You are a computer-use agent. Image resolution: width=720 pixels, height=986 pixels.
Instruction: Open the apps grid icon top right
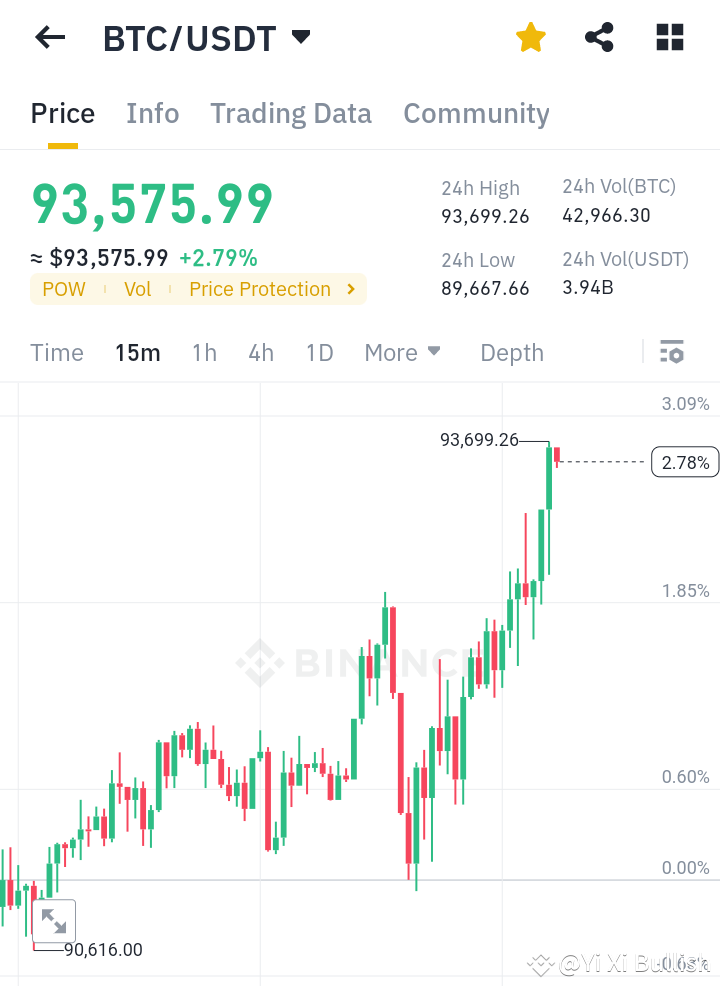coord(668,37)
